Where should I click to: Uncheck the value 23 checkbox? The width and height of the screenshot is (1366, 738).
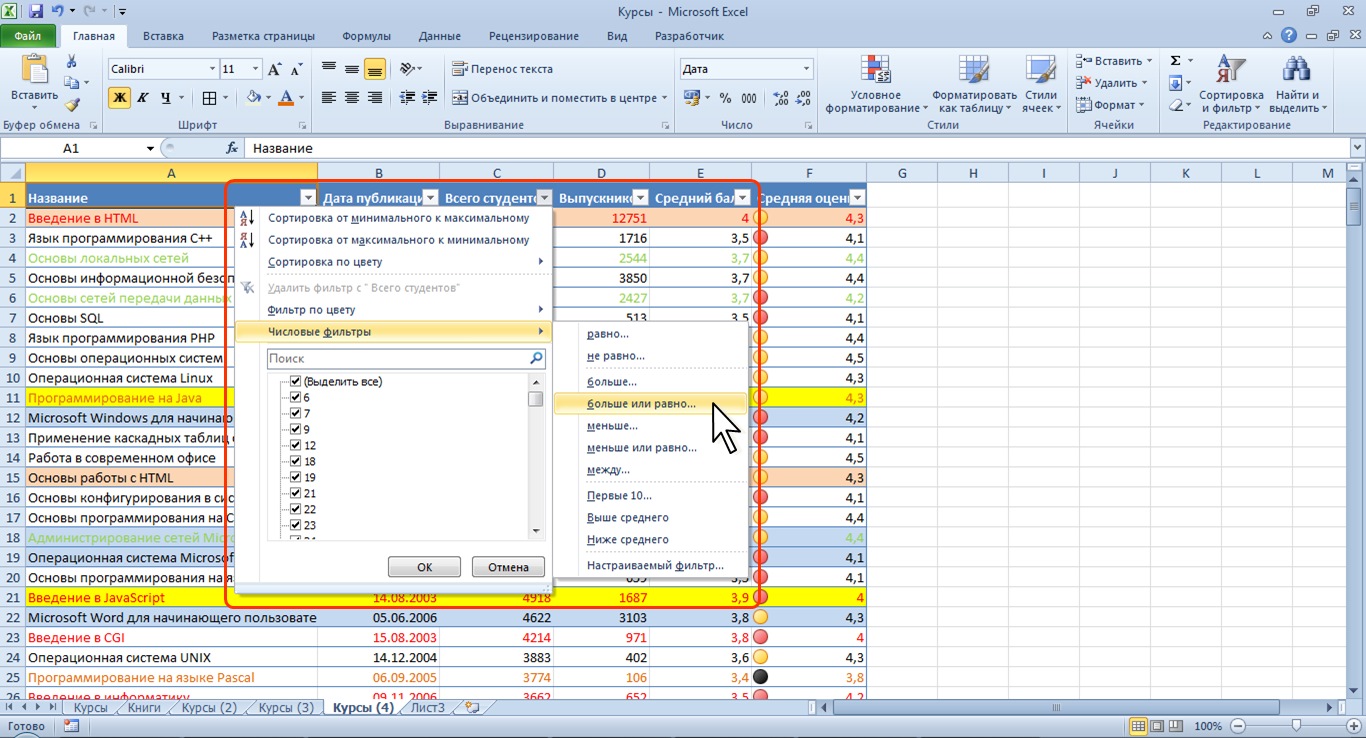point(295,525)
